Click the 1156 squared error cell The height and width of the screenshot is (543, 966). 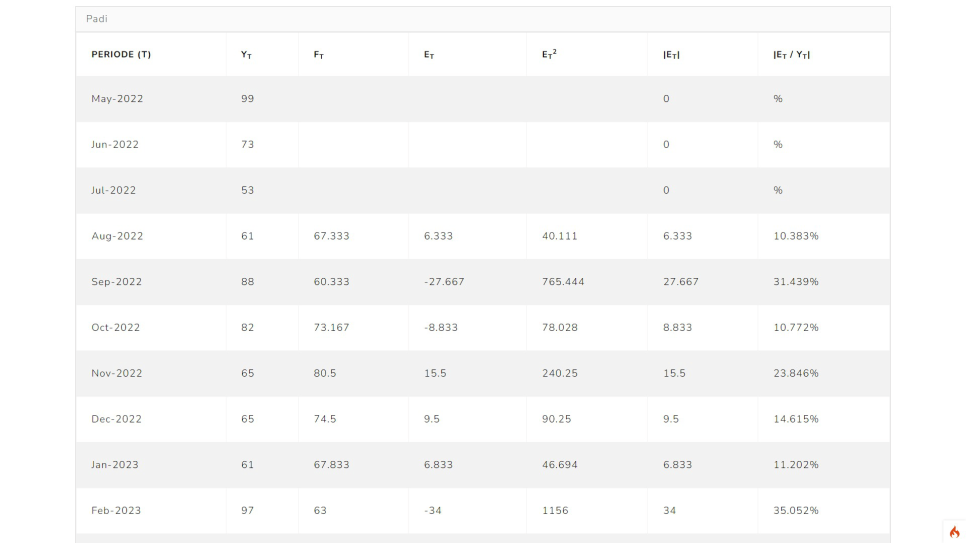pyautogui.click(x=555, y=511)
